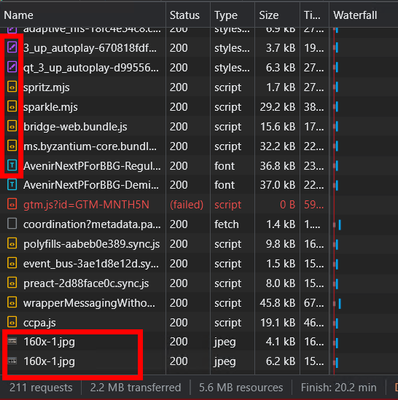Viewport: 398px width, 400px height.
Task: Click the fetch type cell of the coordination request
Action: click(226, 224)
